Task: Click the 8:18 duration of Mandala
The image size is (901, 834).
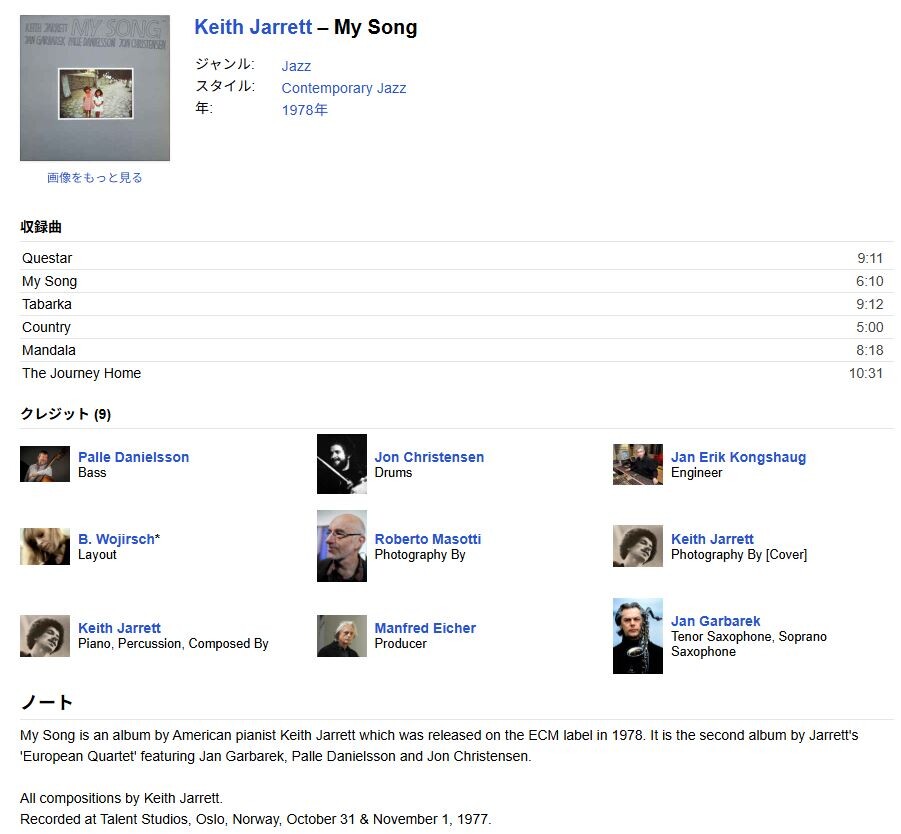Action: pyautogui.click(x=870, y=350)
